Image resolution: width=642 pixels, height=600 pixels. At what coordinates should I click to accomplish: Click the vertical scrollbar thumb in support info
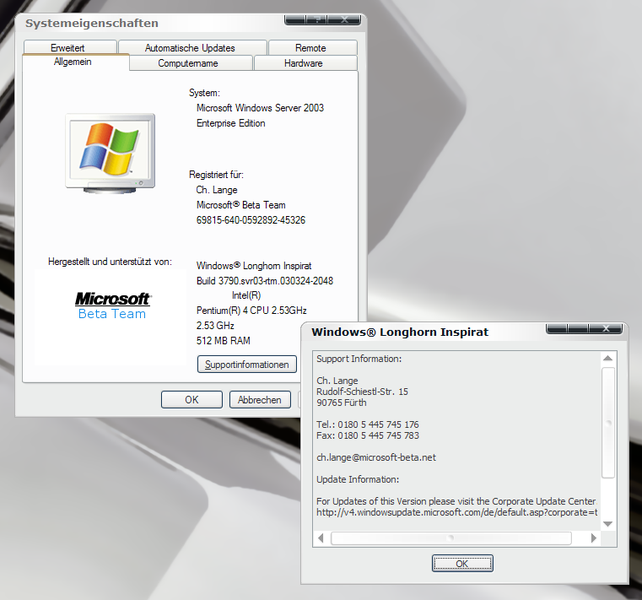pos(608,420)
